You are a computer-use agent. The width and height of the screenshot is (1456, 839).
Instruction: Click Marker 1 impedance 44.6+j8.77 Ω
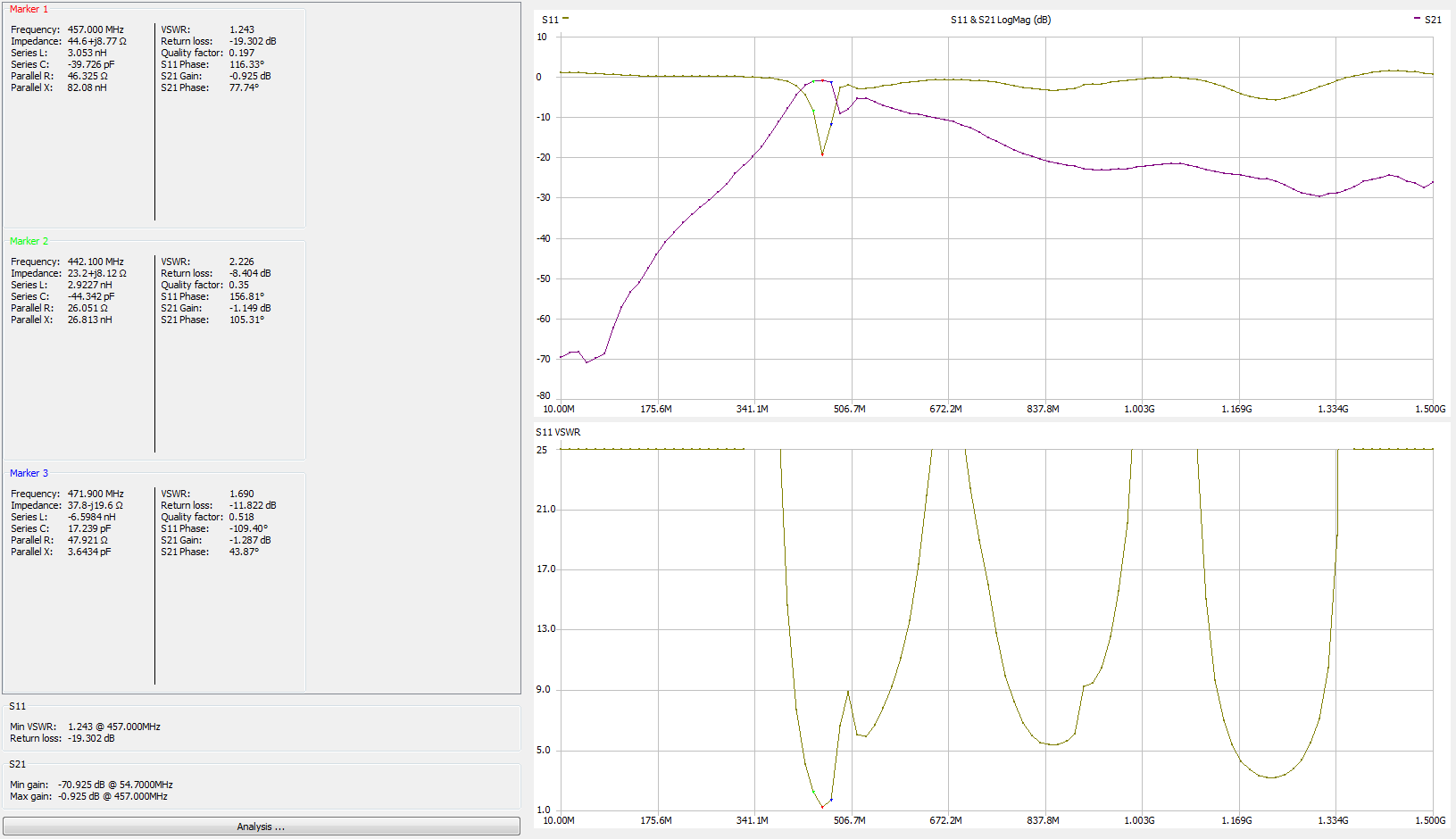pyautogui.click(x=97, y=41)
